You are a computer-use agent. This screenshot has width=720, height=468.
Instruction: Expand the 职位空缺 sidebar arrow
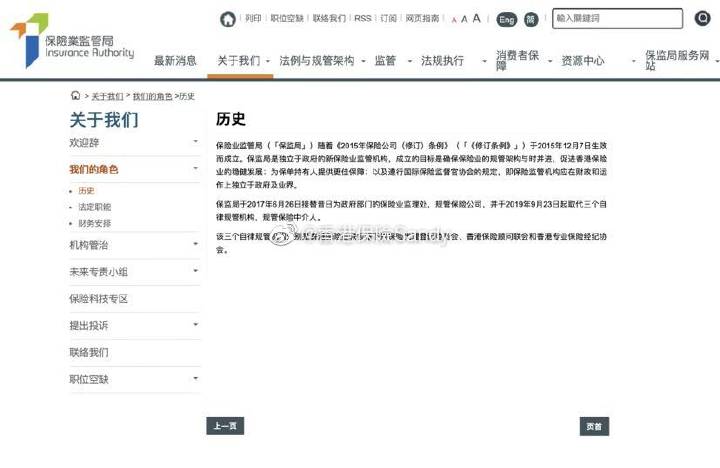[x=196, y=378]
